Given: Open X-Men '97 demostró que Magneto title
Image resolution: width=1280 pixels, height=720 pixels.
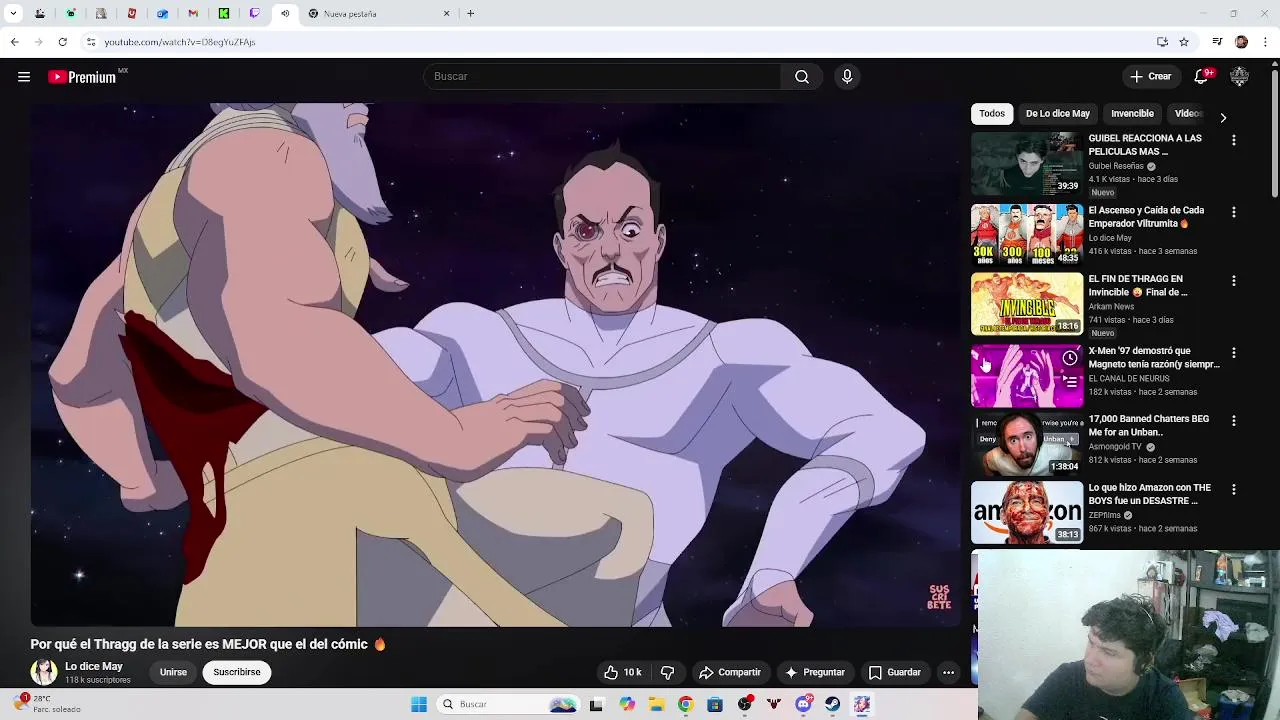Looking at the screenshot, I should pyautogui.click(x=1154, y=358).
